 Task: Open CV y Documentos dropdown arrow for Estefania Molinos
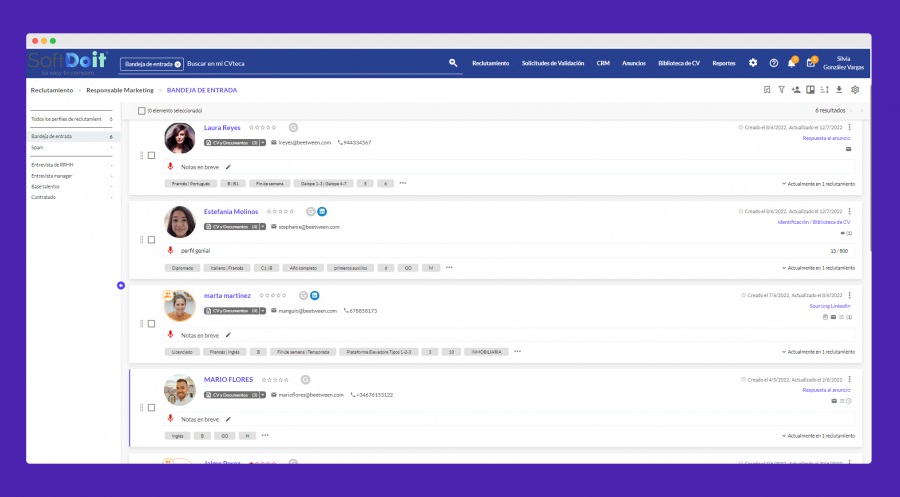263,227
